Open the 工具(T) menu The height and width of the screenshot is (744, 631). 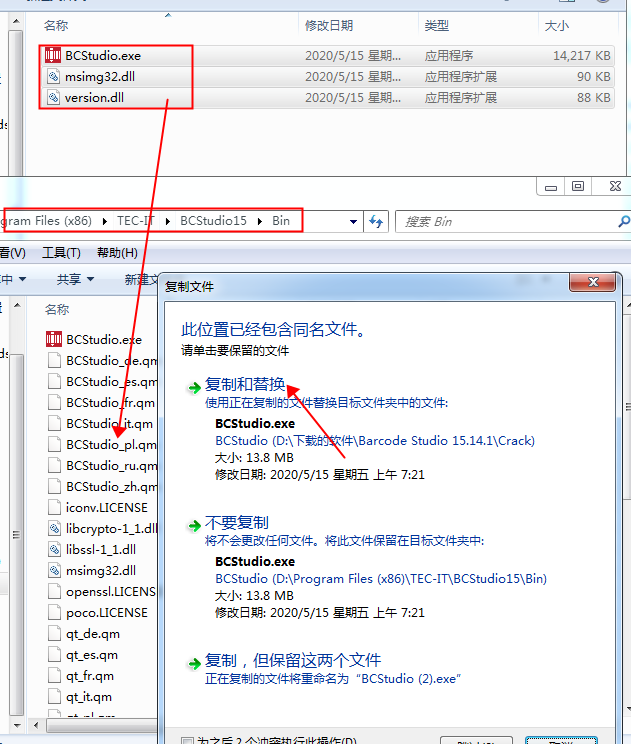[61, 252]
